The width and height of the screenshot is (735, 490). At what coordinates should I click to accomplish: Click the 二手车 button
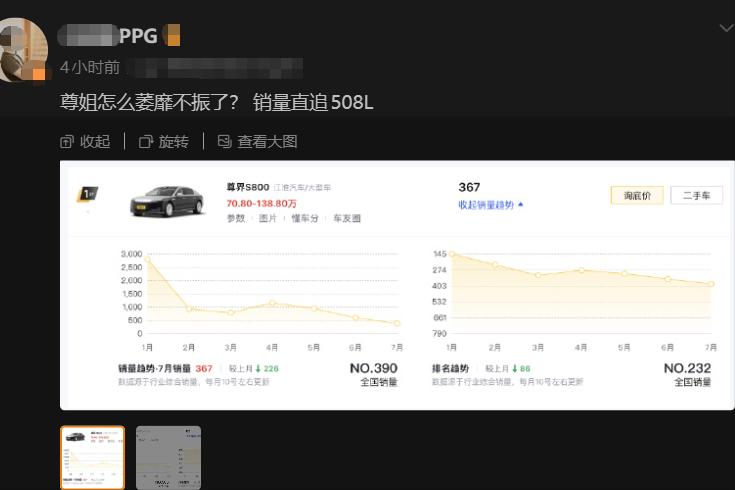697,196
